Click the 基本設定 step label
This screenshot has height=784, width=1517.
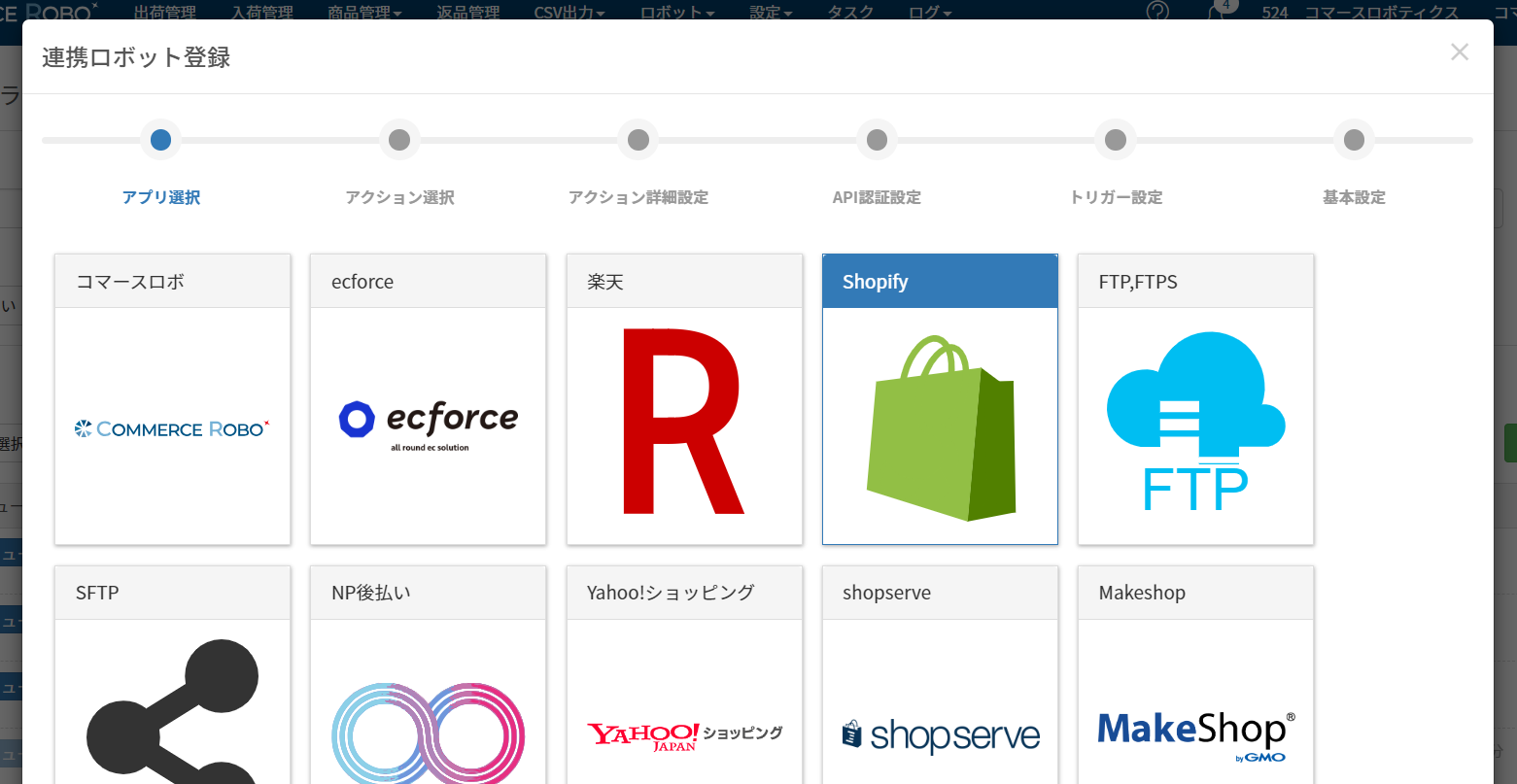tap(1354, 197)
